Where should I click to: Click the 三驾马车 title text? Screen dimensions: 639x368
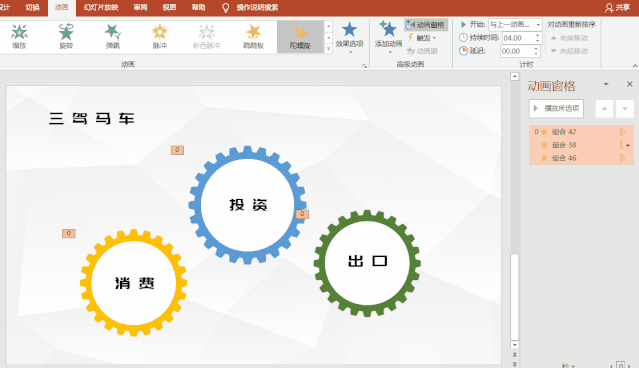point(91,119)
